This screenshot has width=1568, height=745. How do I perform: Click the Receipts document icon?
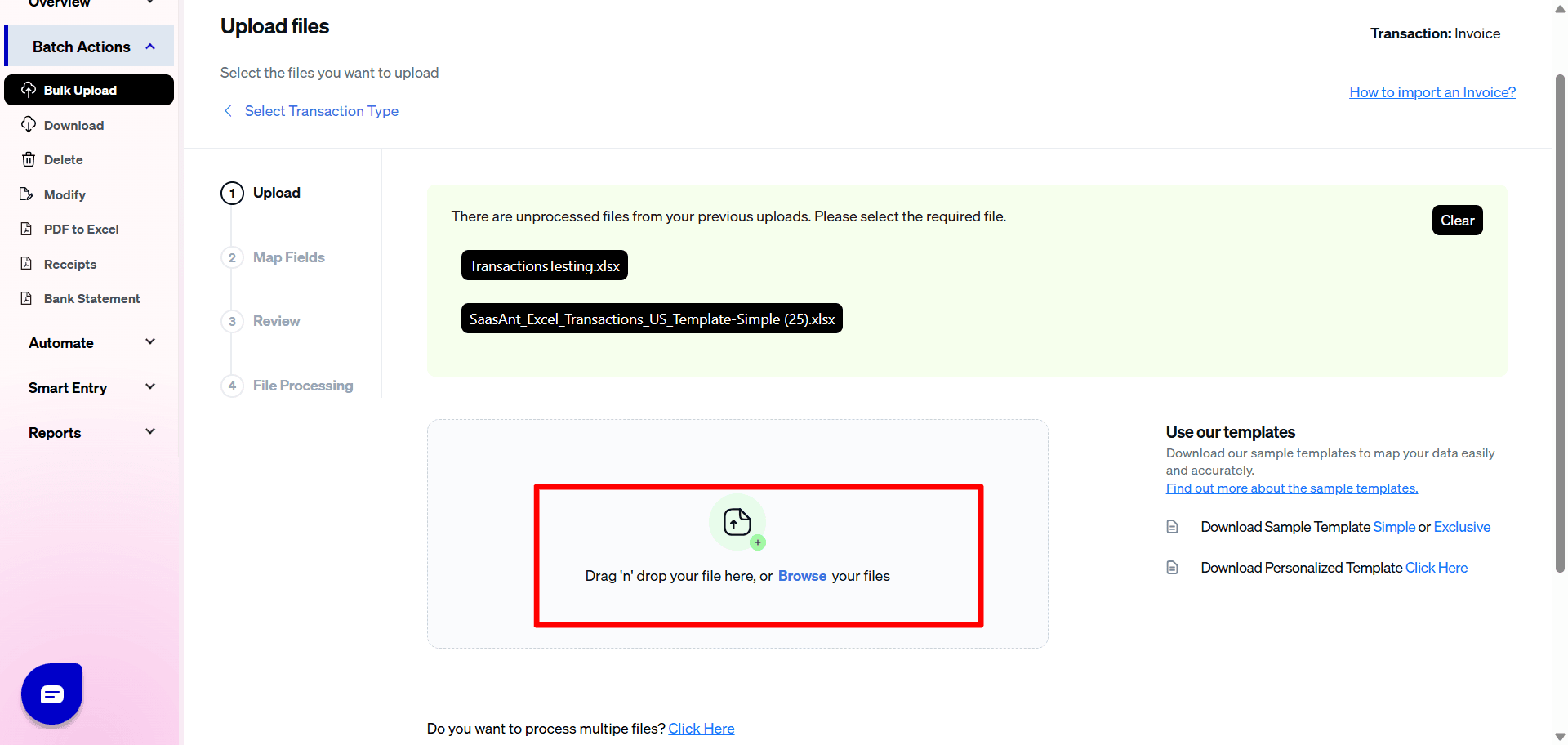click(x=27, y=264)
